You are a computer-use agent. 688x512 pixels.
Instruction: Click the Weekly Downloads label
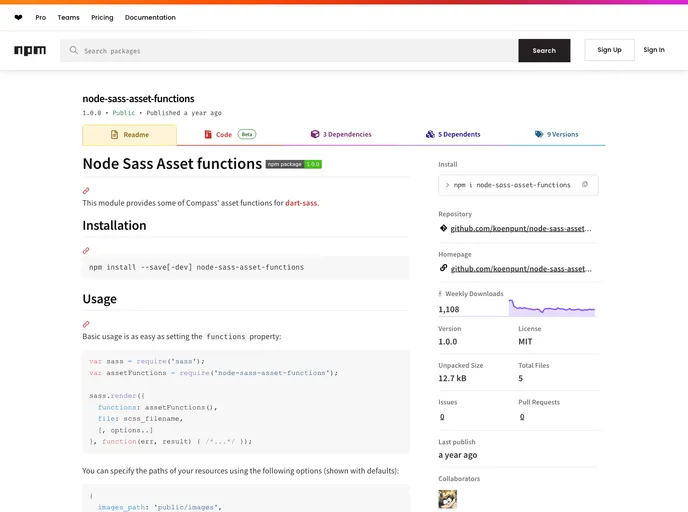point(474,294)
